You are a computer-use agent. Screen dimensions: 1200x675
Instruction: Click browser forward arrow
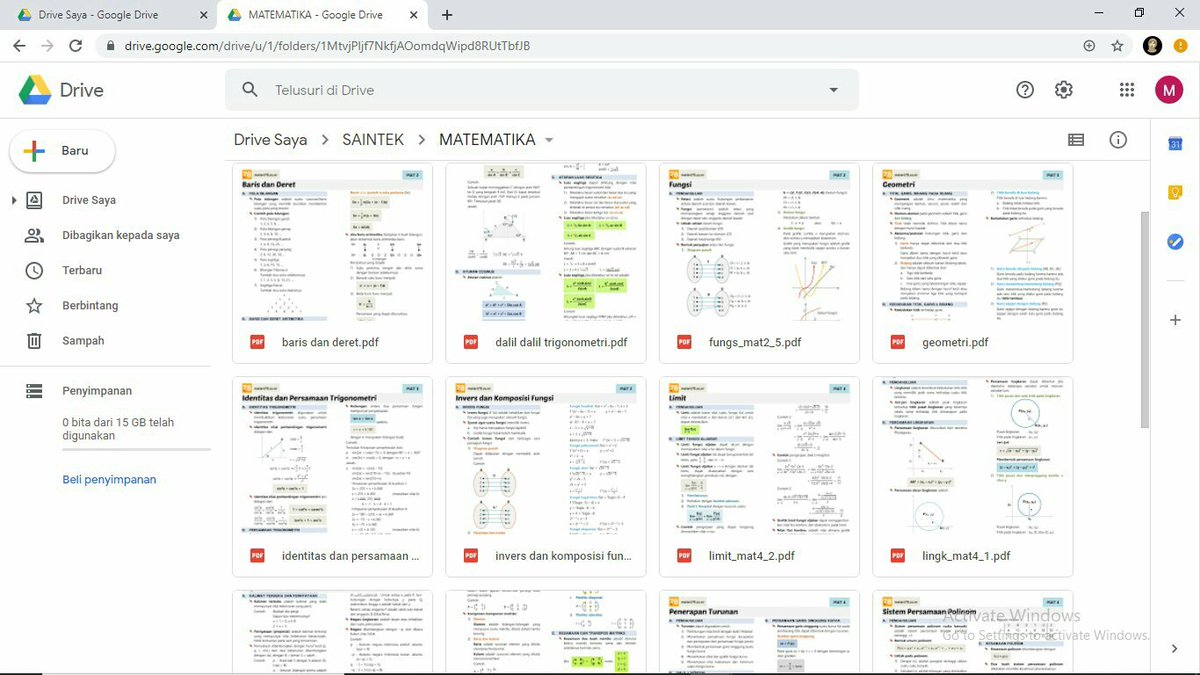click(x=47, y=46)
